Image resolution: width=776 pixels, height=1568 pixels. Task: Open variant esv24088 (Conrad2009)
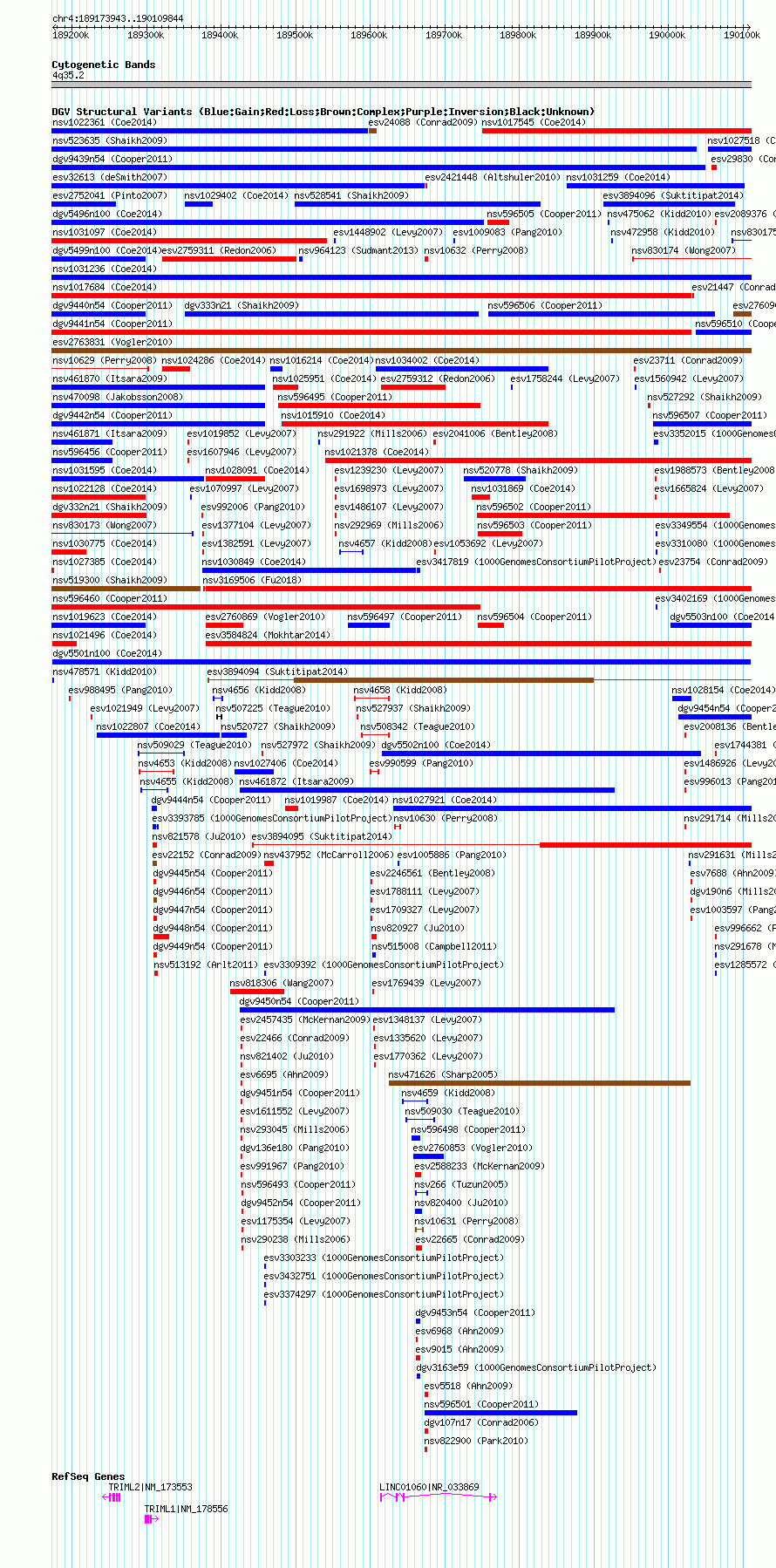point(423,122)
